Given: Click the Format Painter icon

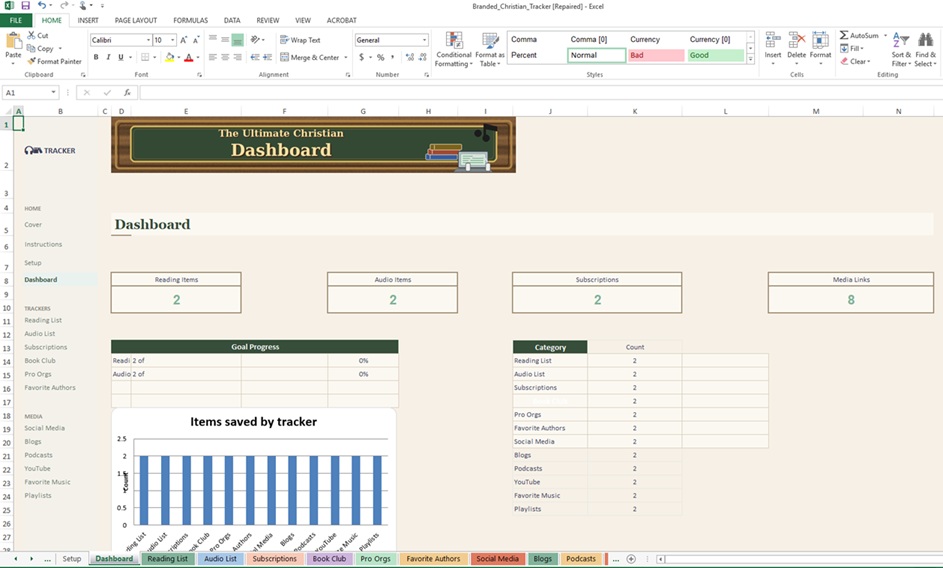Looking at the screenshot, I should click(32, 61).
